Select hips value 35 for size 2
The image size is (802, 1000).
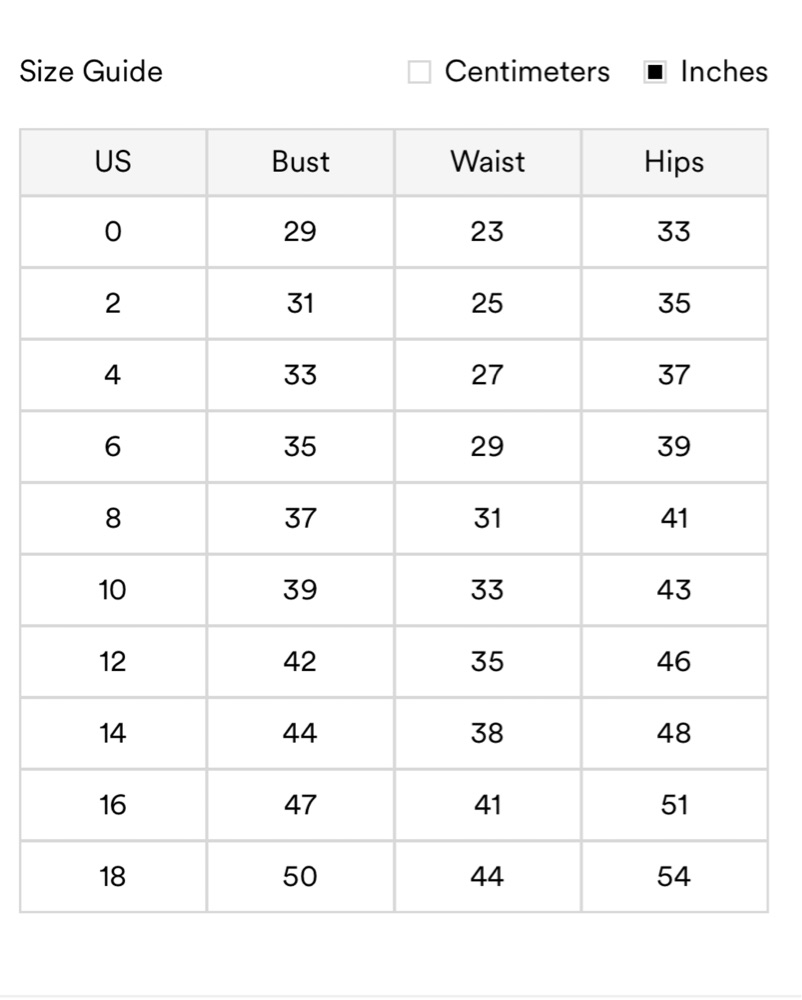coord(674,304)
